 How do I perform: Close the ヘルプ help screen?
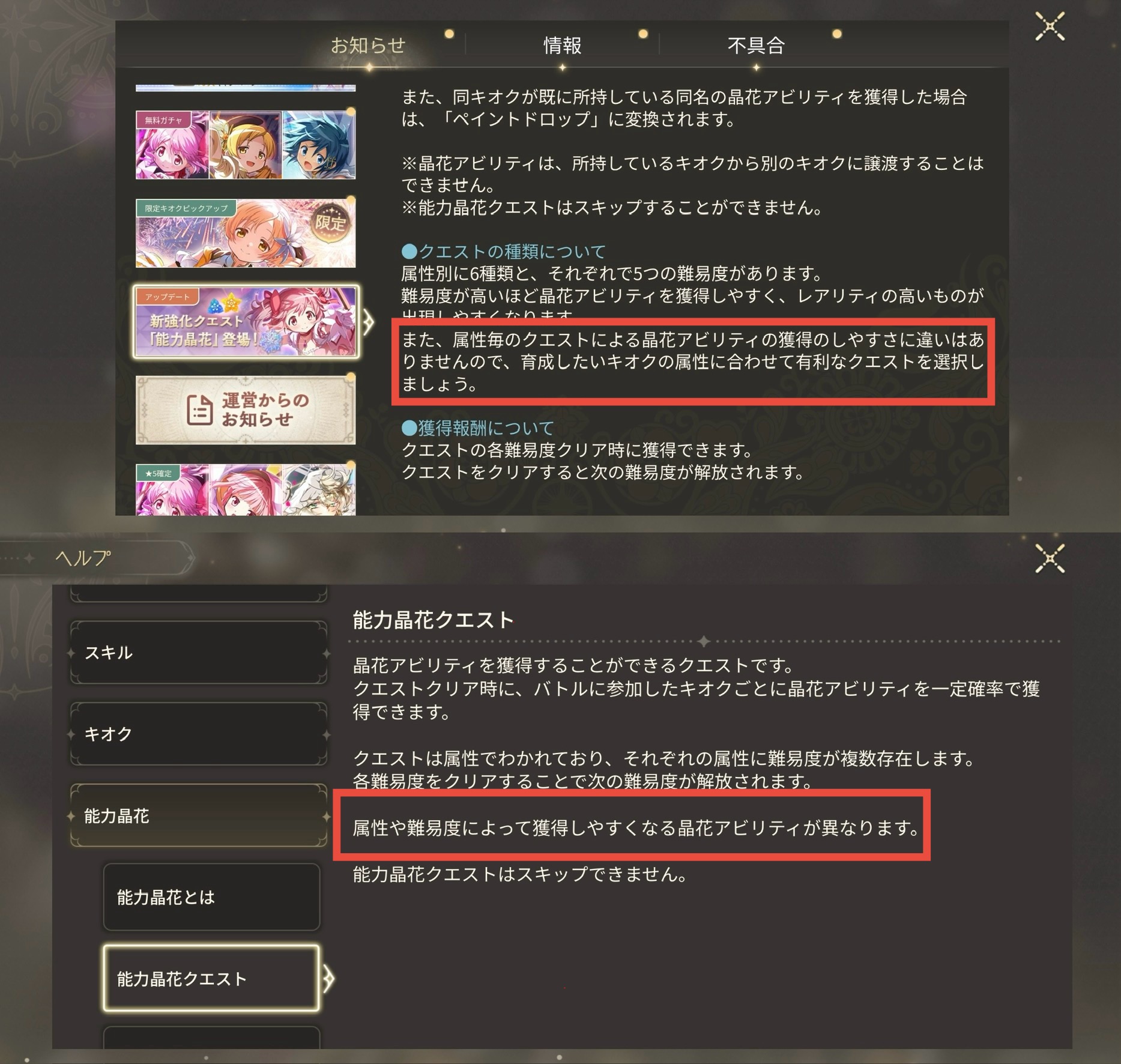point(1050,558)
